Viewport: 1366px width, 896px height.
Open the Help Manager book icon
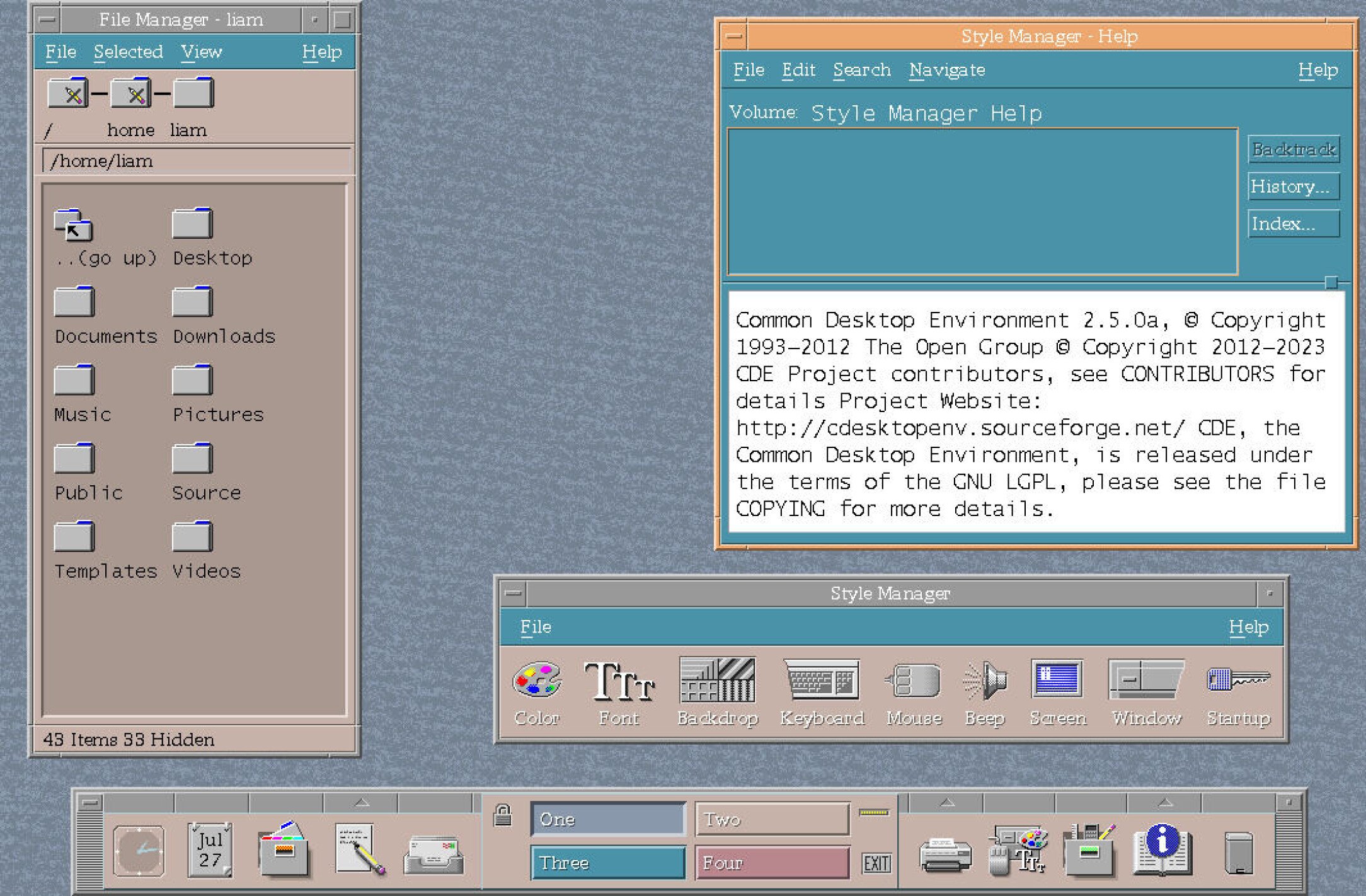pyautogui.click(x=1162, y=849)
